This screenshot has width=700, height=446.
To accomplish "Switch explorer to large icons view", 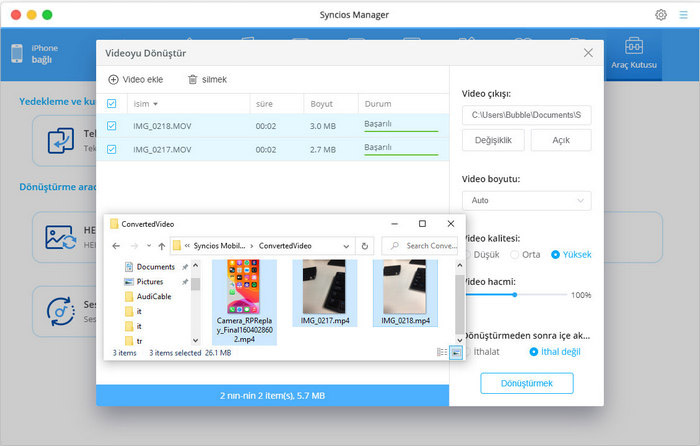I will click(456, 353).
